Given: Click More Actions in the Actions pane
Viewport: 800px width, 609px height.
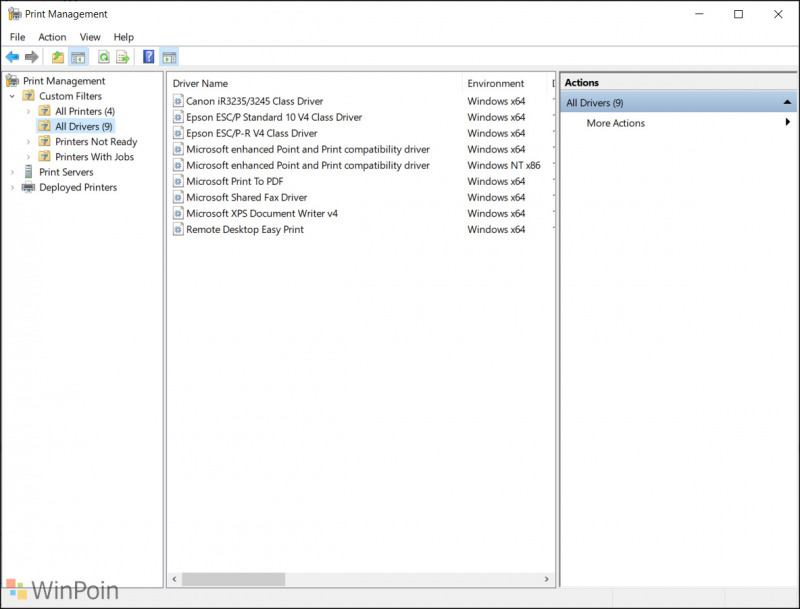Looking at the screenshot, I should tap(615, 123).
